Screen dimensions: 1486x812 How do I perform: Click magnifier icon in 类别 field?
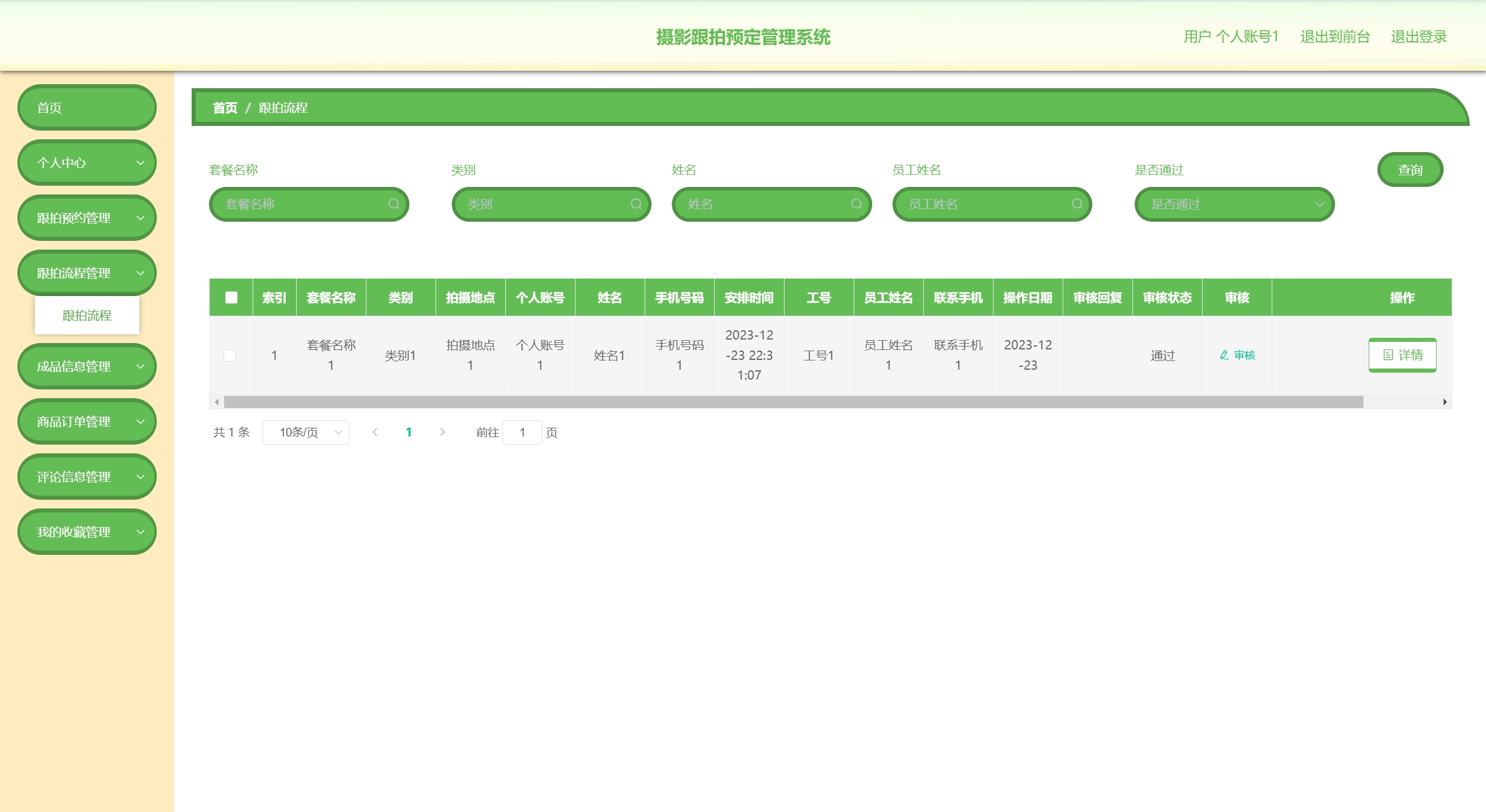pyautogui.click(x=636, y=204)
